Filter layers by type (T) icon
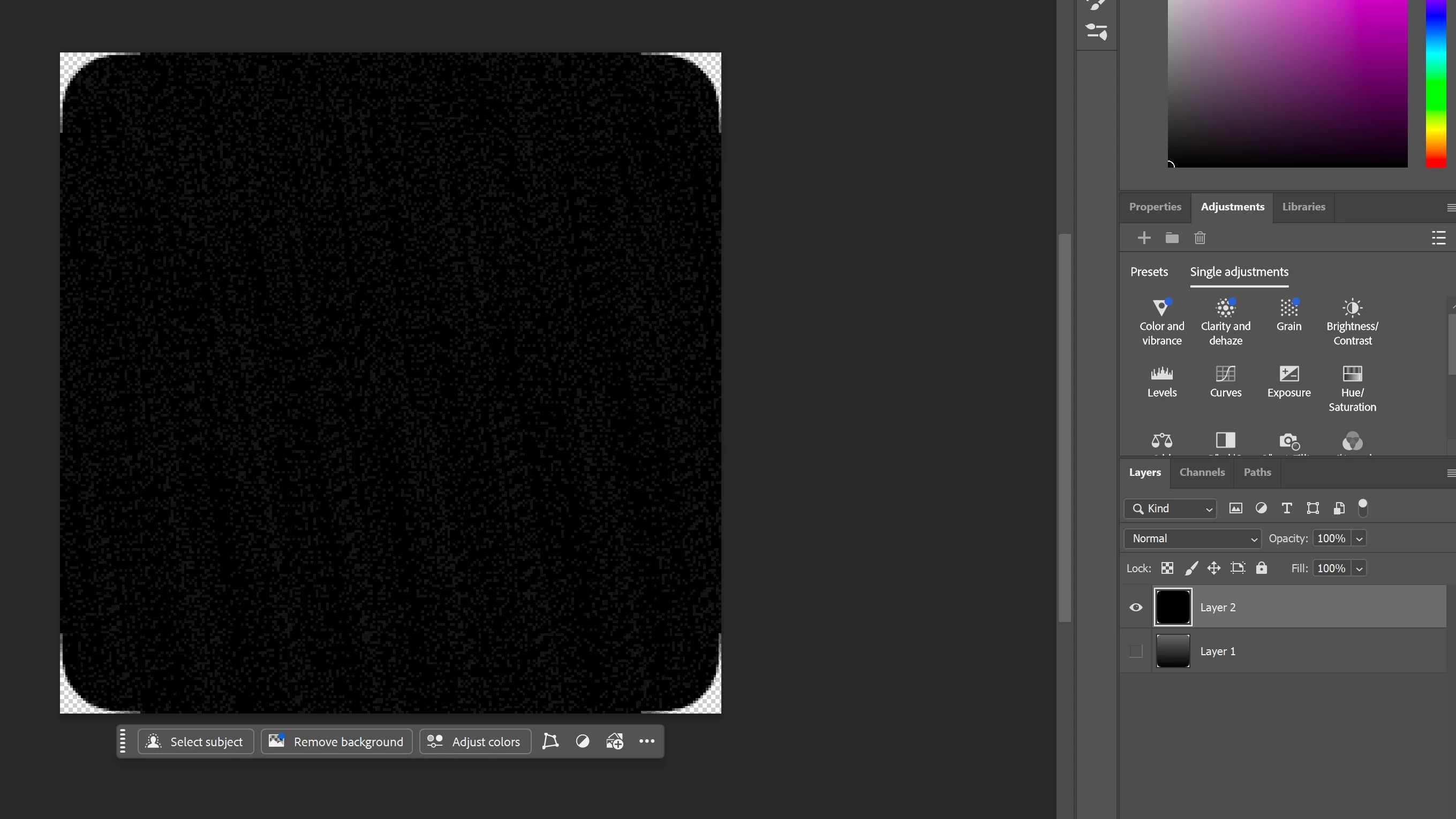 [x=1286, y=509]
